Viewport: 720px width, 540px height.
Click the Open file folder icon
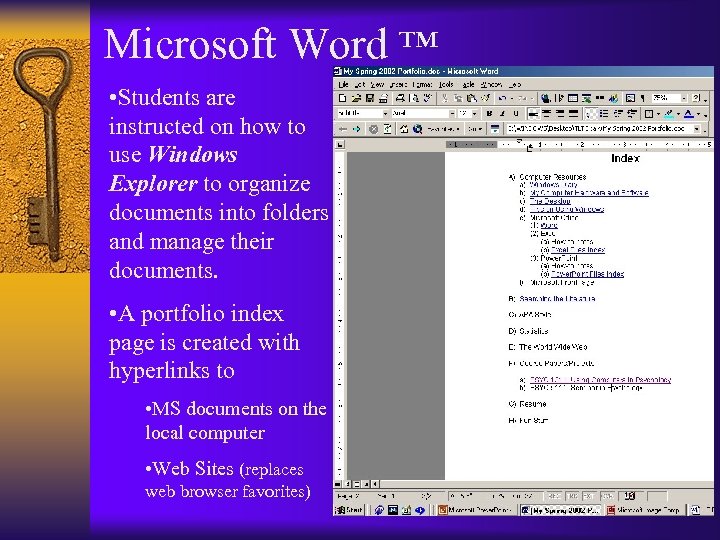356,98
